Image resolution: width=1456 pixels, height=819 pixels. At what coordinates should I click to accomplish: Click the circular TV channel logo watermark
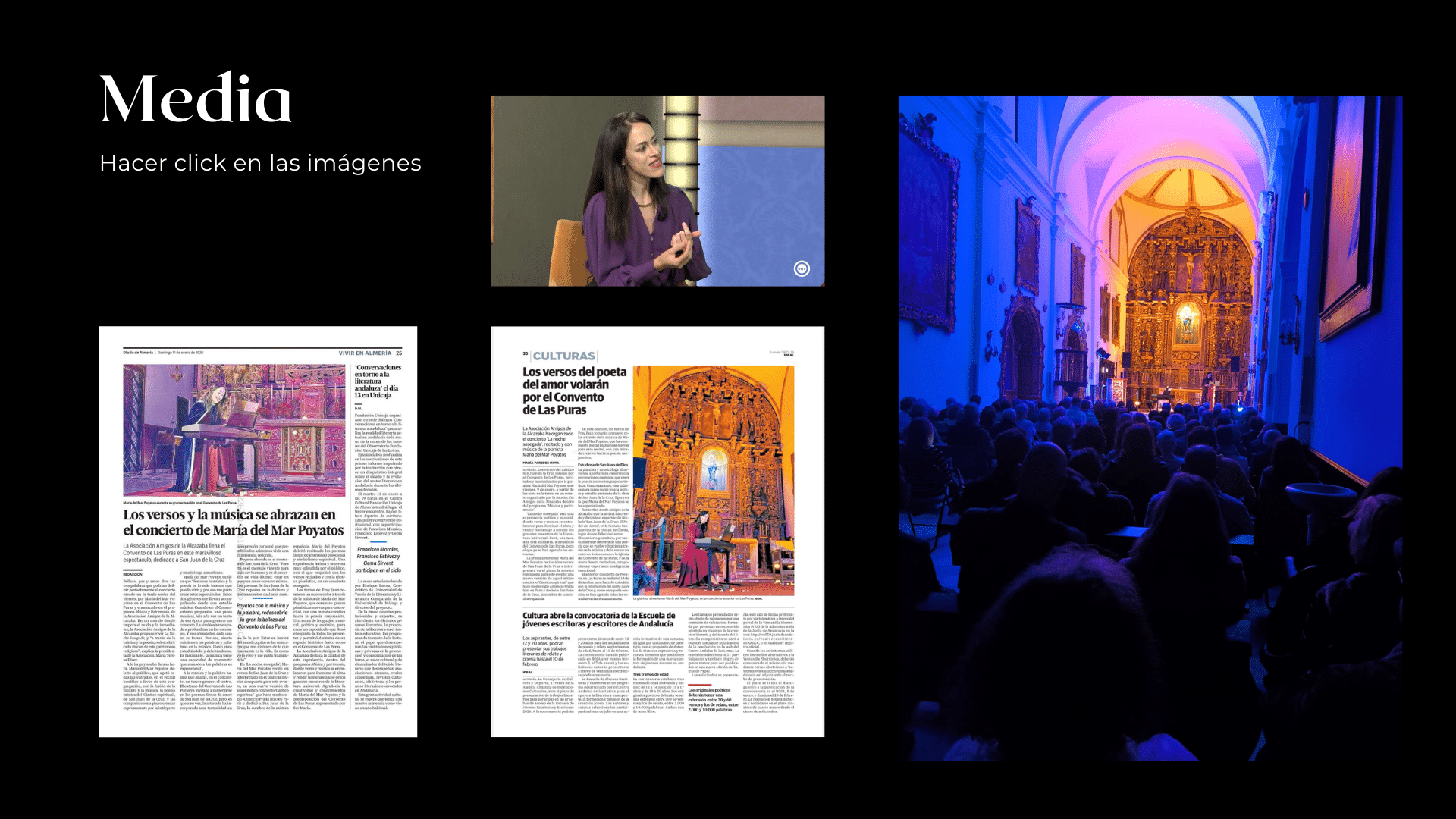(x=802, y=268)
